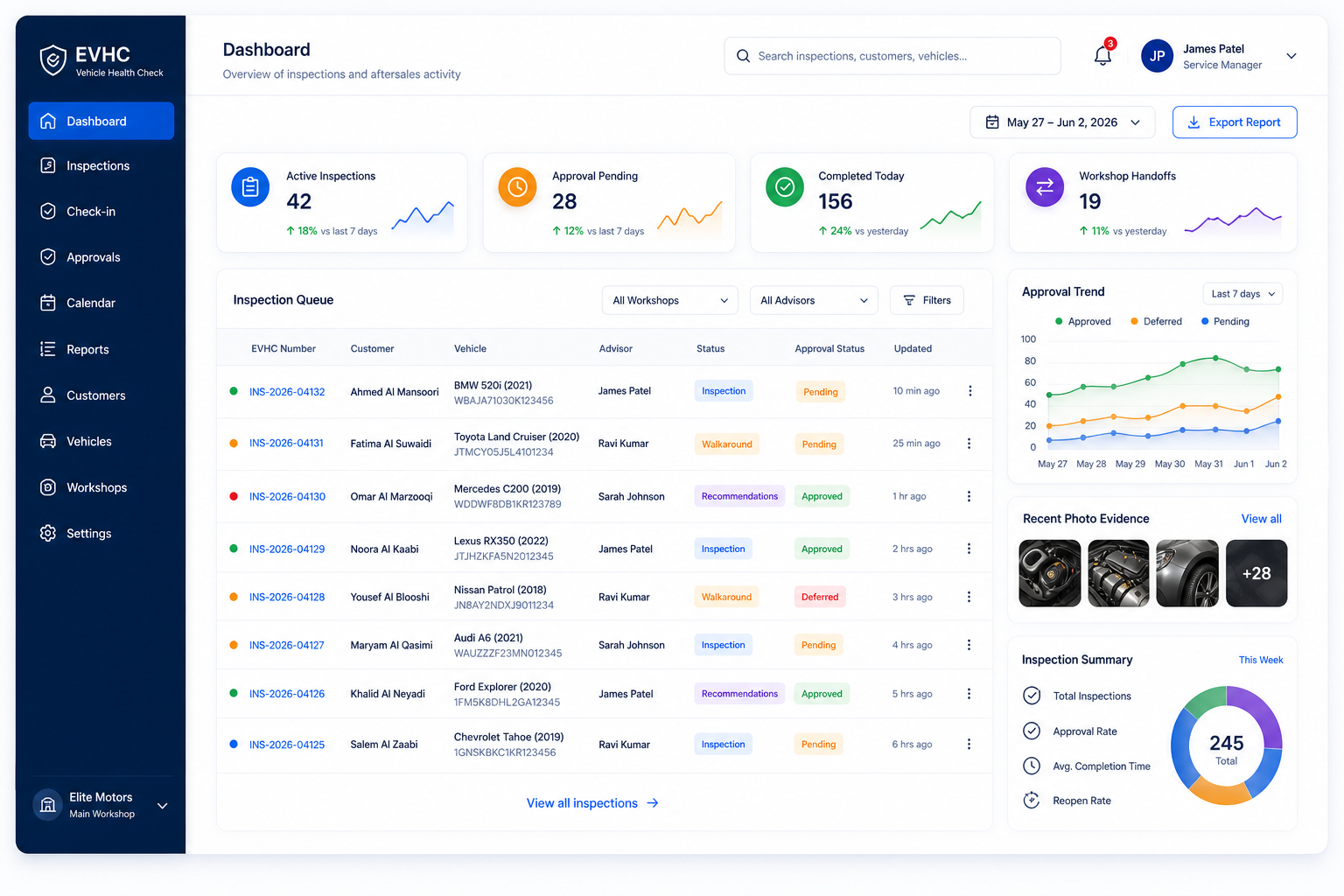Go to Customers in sidebar
The image size is (1344, 896).
[101, 395]
